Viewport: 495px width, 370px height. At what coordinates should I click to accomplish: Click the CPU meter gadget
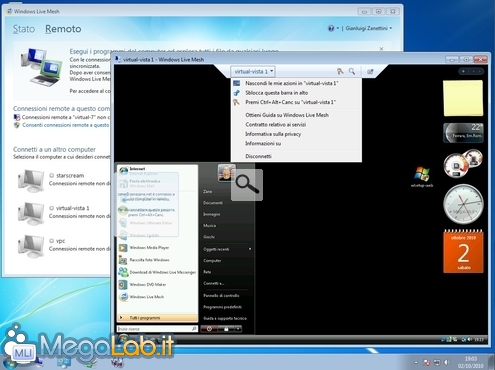coord(463,164)
